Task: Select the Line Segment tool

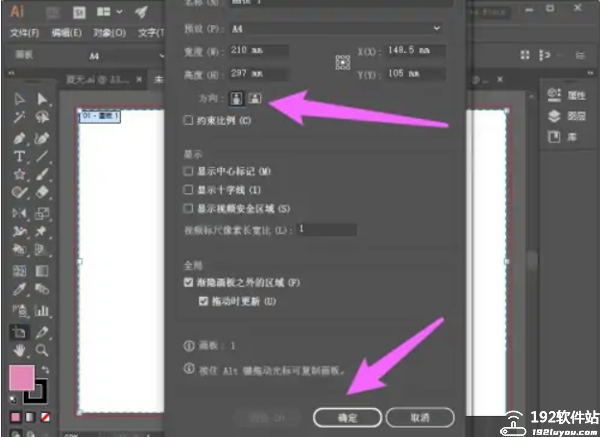Action: (x=42, y=156)
